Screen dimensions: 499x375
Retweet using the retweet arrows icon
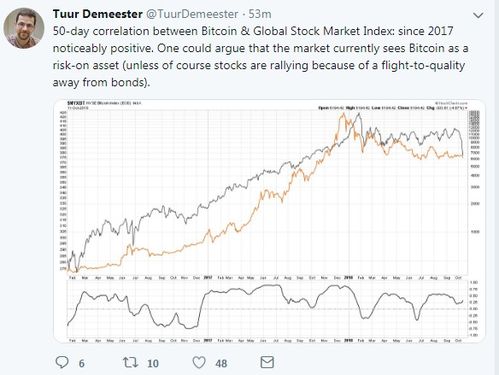pyautogui.click(x=130, y=362)
